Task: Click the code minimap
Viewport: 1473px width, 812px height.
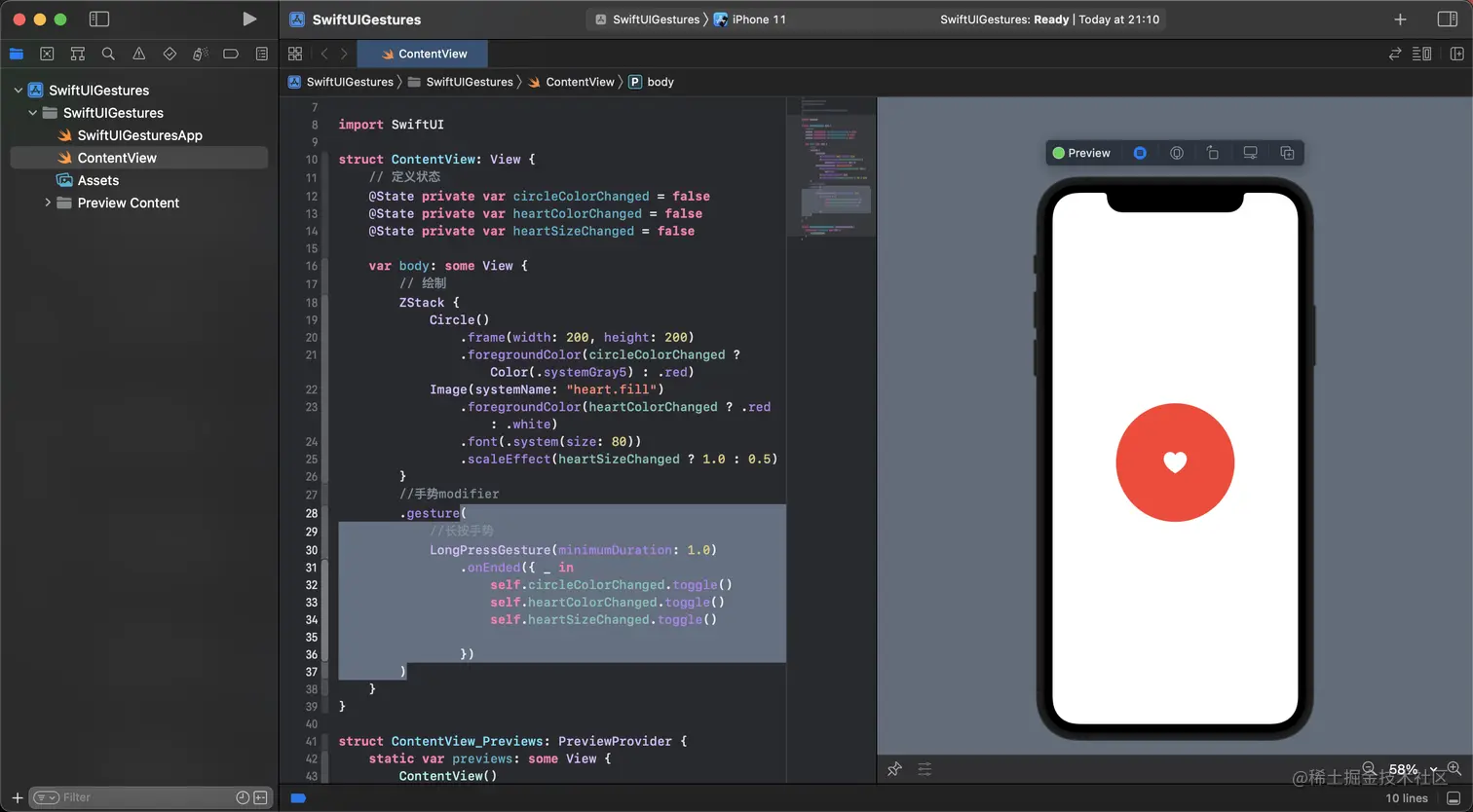Action: [x=831, y=168]
